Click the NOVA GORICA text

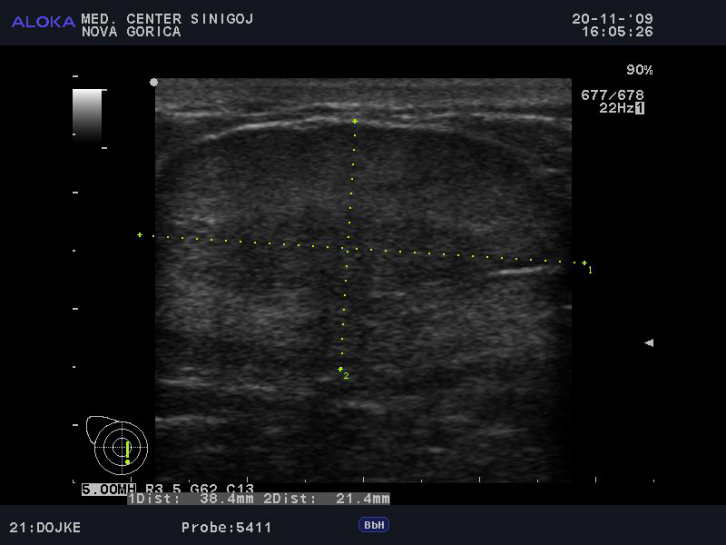click(x=131, y=32)
